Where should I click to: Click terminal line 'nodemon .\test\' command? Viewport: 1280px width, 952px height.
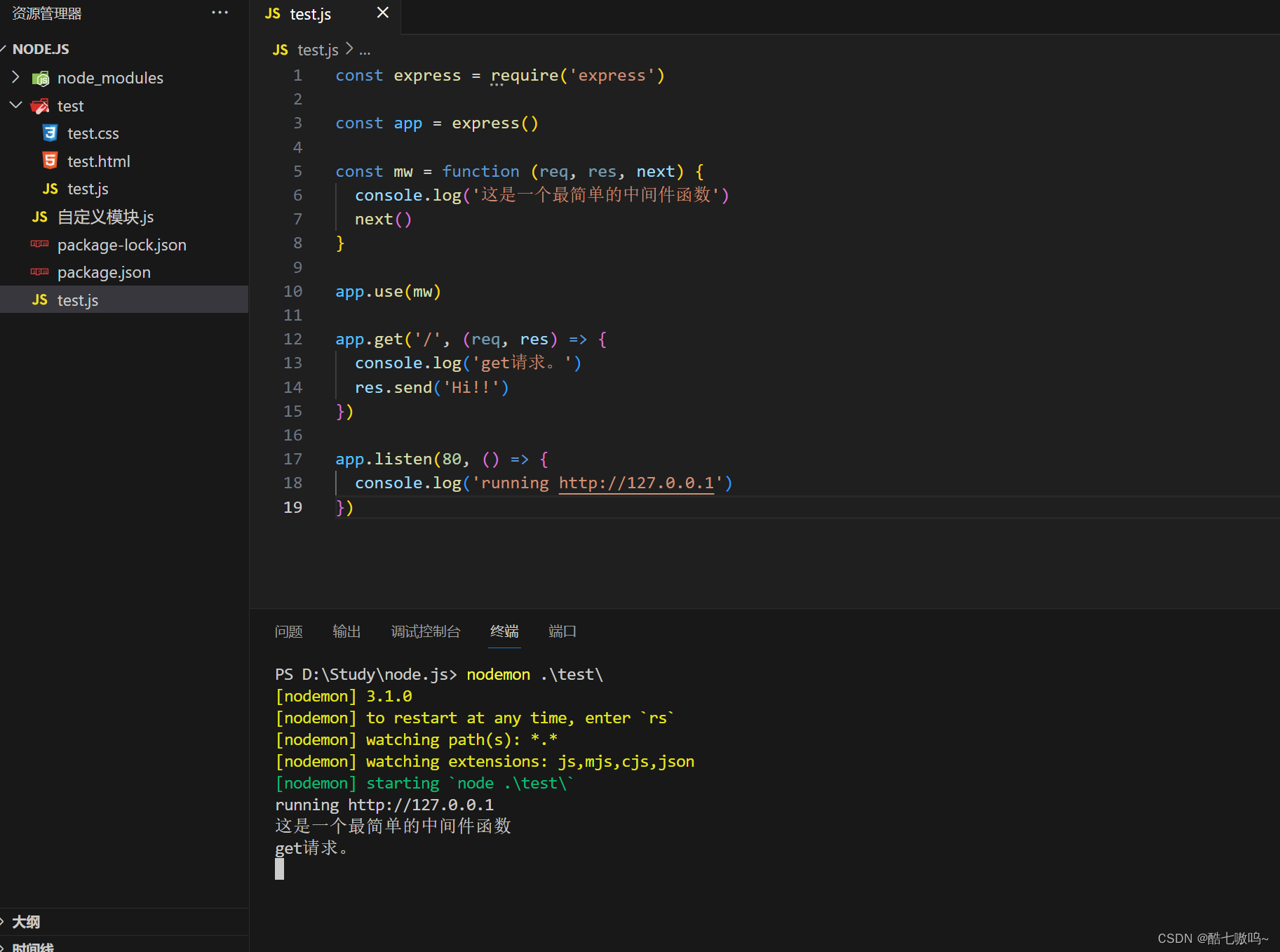(534, 675)
